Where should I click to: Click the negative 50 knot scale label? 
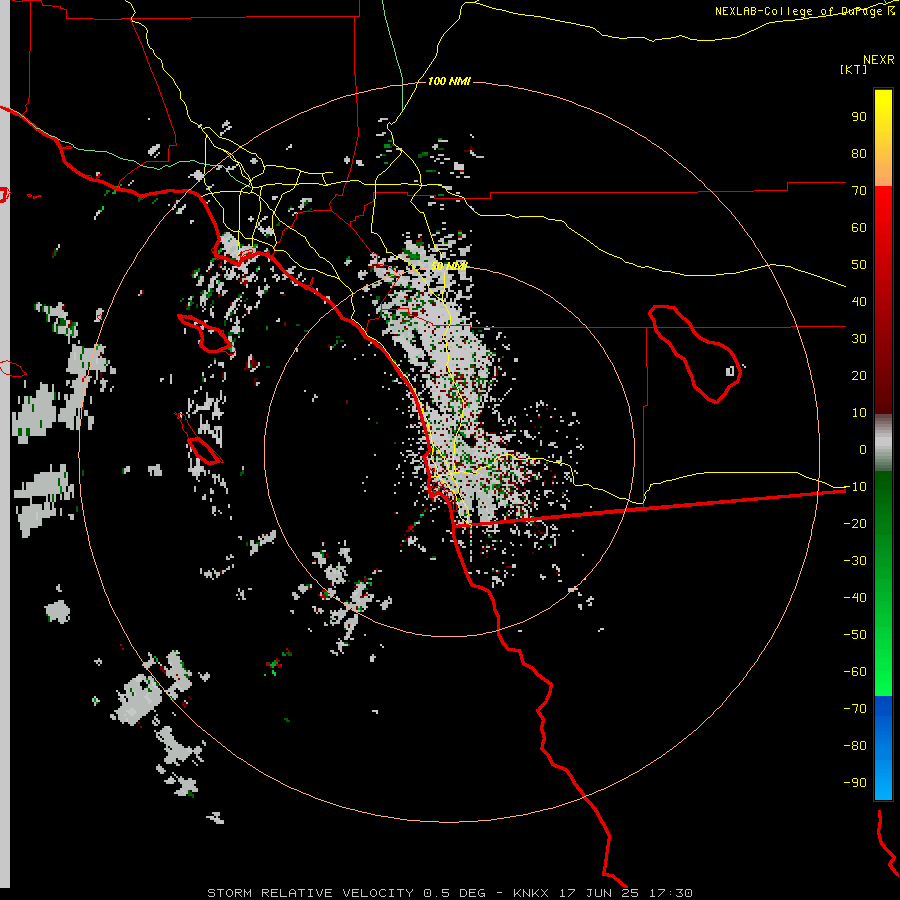click(x=855, y=635)
